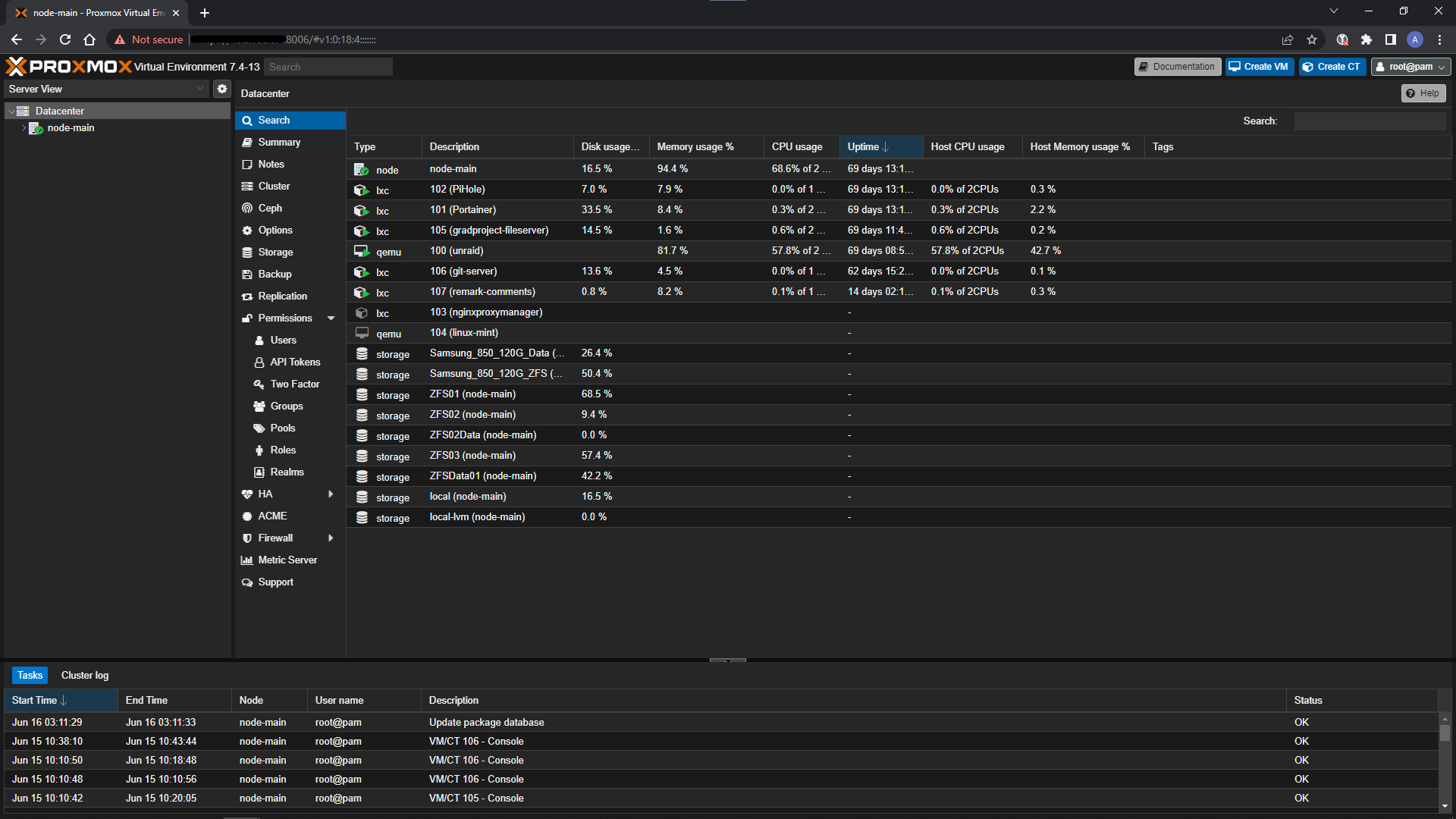
Task: Sort by Uptime column header
Action: click(880, 147)
